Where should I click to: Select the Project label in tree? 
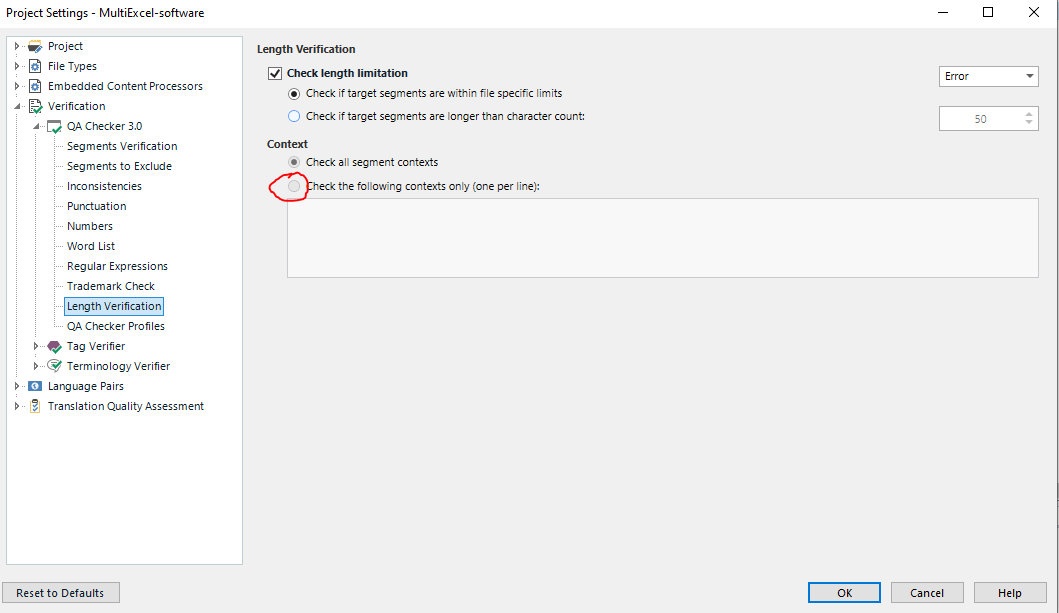tap(66, 47)
